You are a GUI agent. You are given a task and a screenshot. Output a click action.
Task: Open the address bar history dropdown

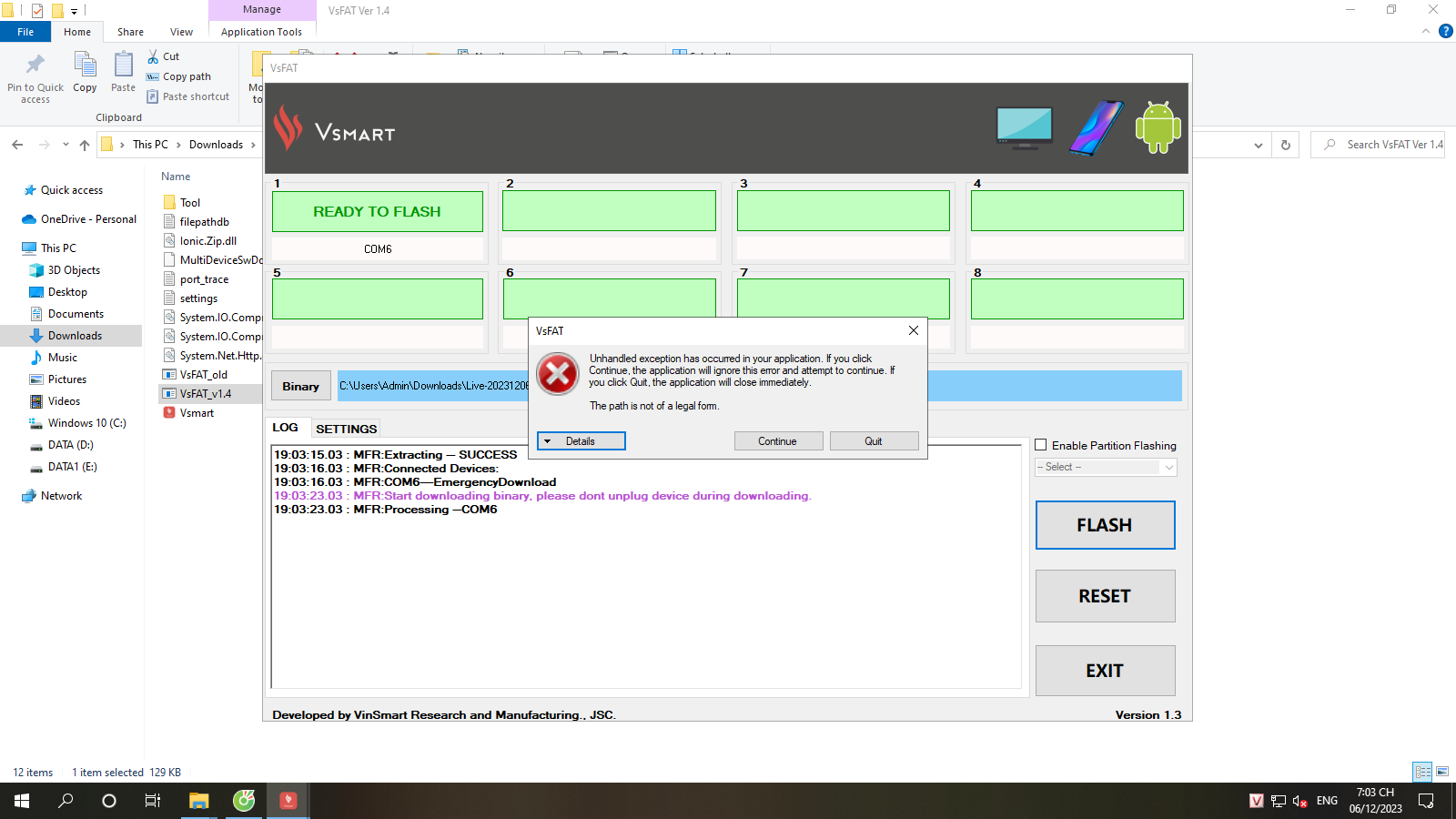1258,145
